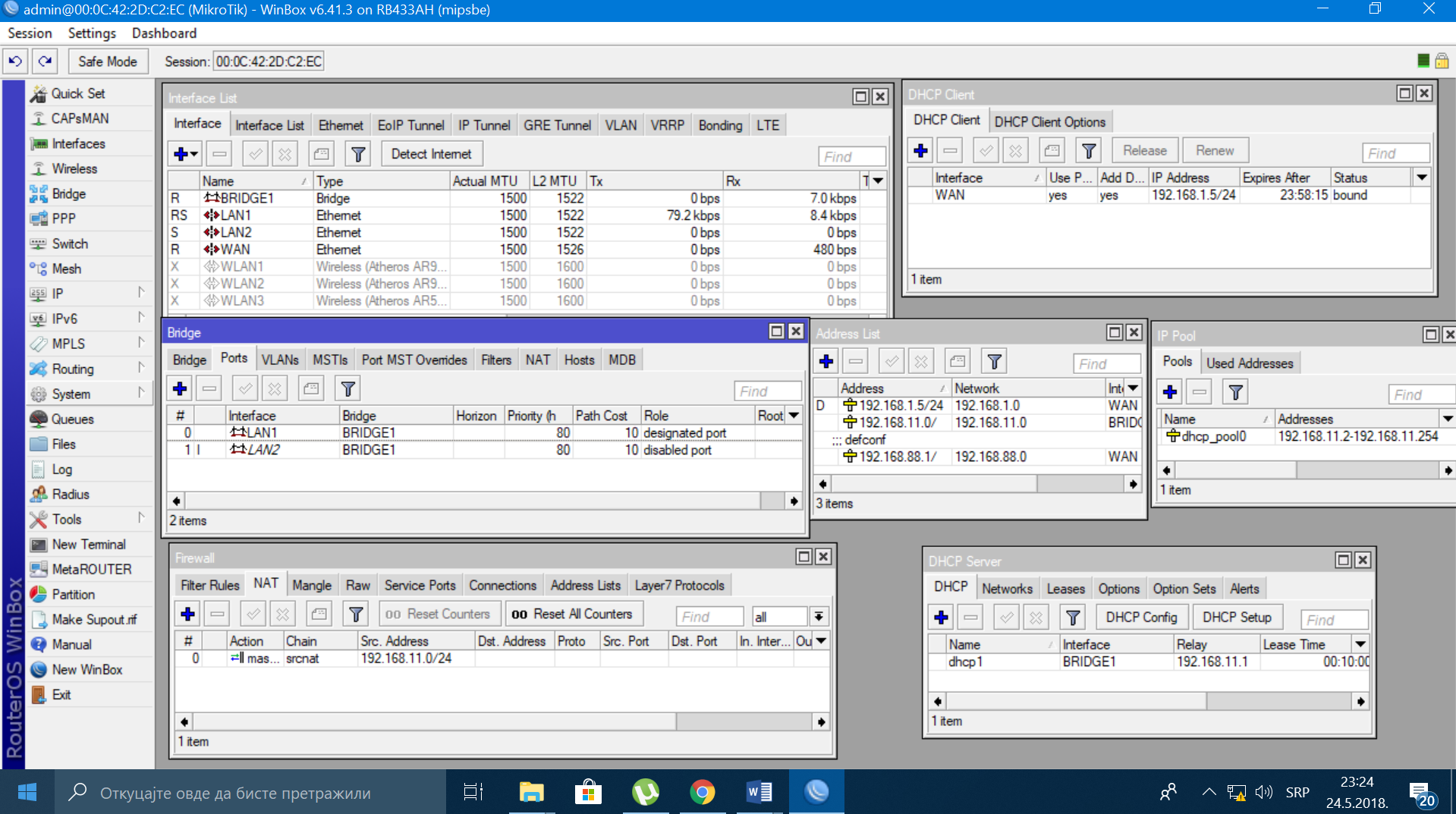Open Files in sidebar
Image resolution: width=1456 pixels, height=814 pixels.
[64, 444]
